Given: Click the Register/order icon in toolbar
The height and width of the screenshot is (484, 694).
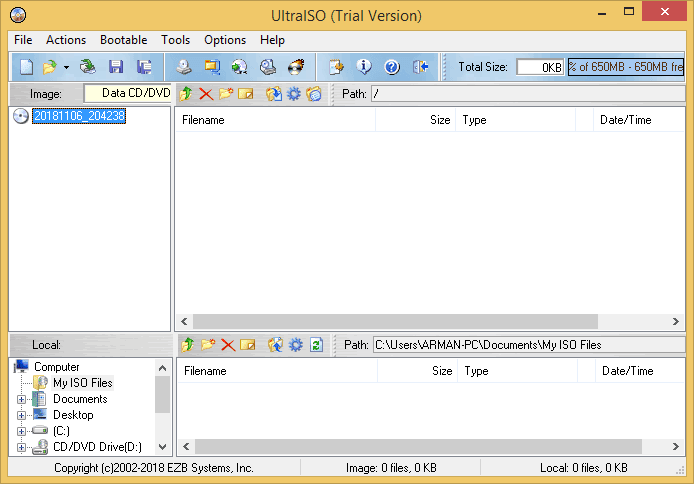Looking at the screenshot, I should pyautogui.click(x=336, y=67).
